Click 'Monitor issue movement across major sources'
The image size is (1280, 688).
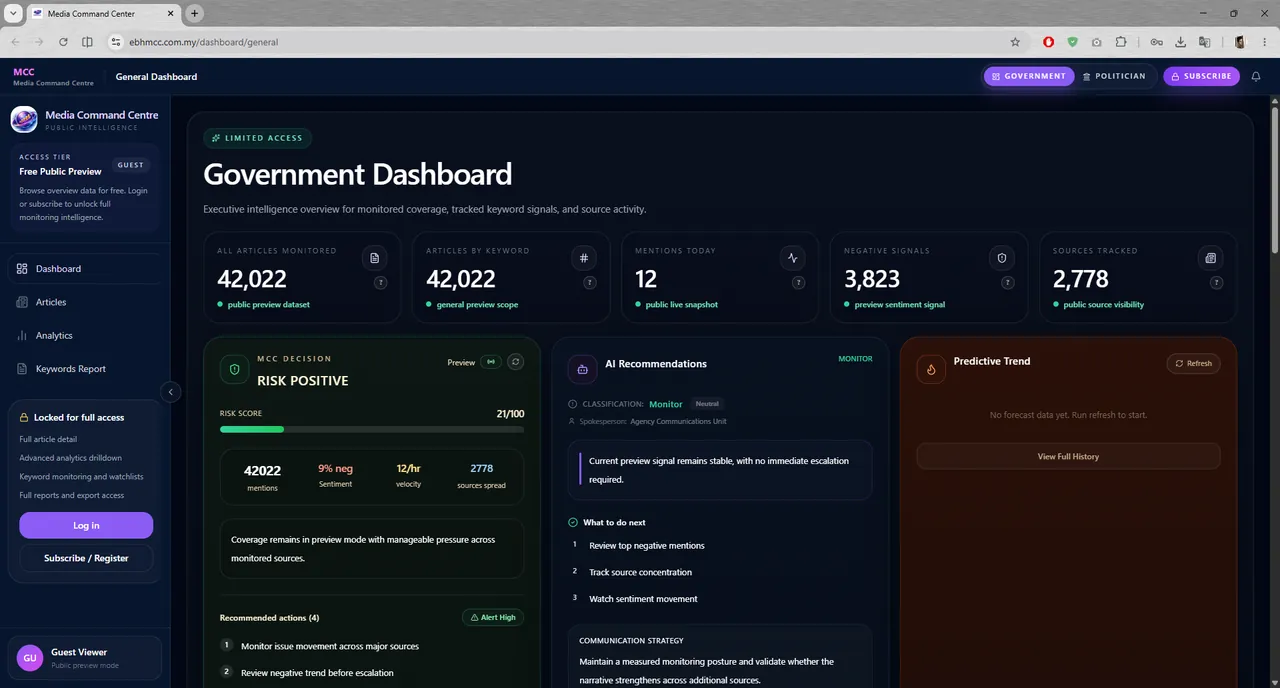(x=330, y=646)
